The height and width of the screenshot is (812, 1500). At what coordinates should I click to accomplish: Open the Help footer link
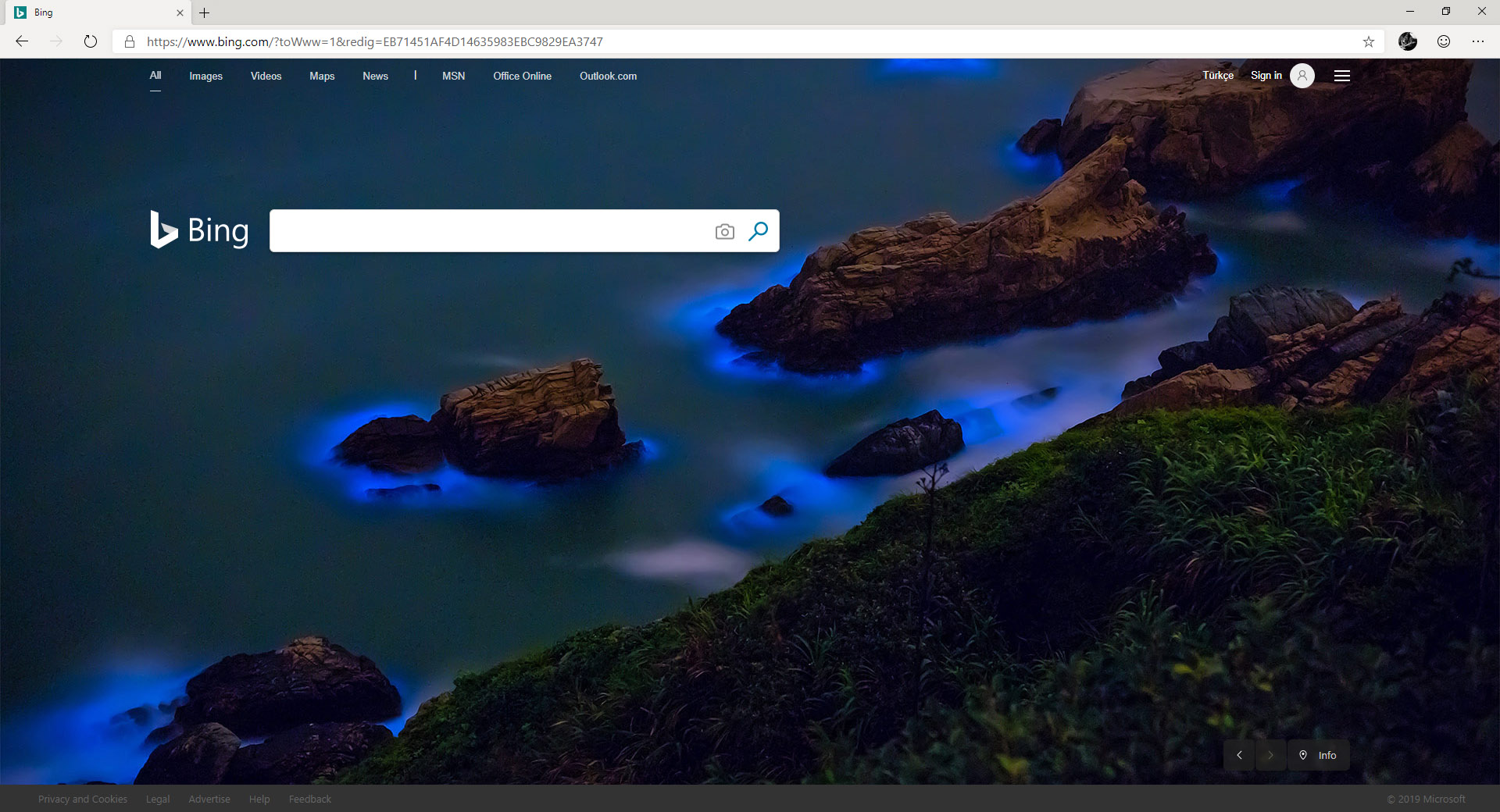(x=259, y=799)
